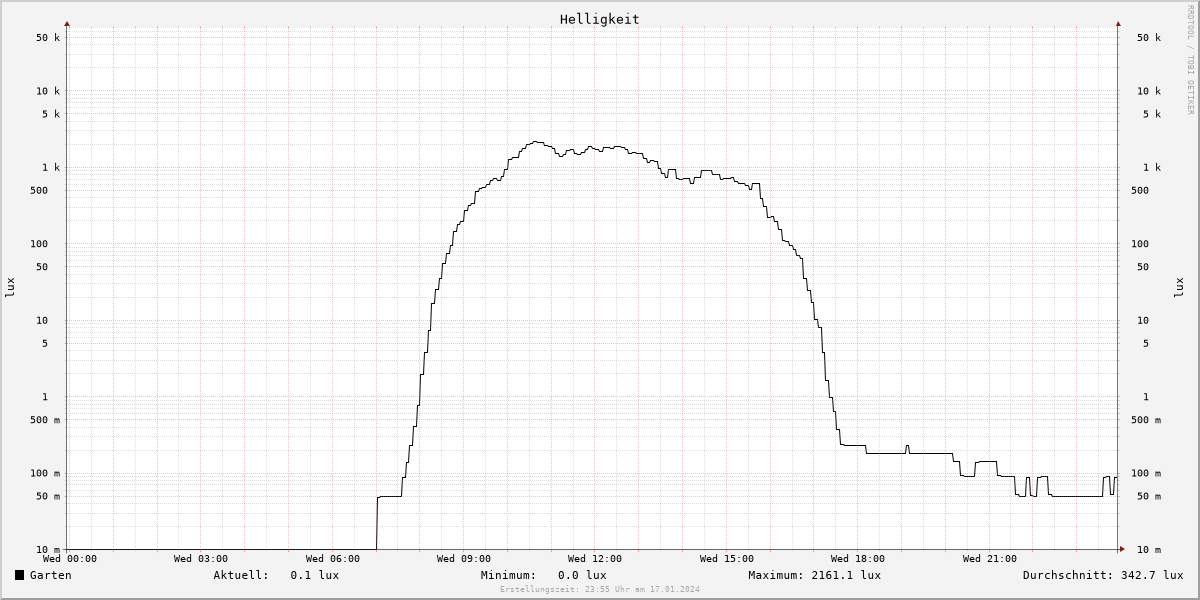The image size is (1200, 600).
Task: Click the black Garten legend color swatch
Action: coord(19,575)
